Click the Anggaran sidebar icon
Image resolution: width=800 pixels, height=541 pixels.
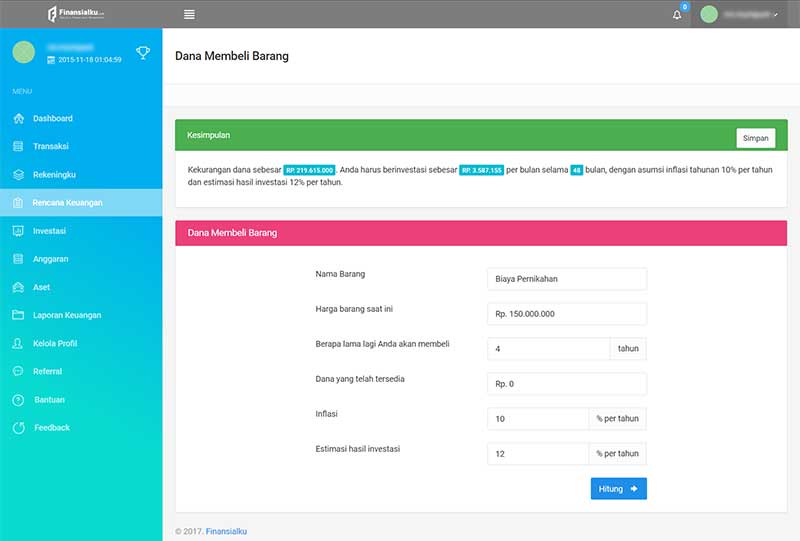point(18,259)
